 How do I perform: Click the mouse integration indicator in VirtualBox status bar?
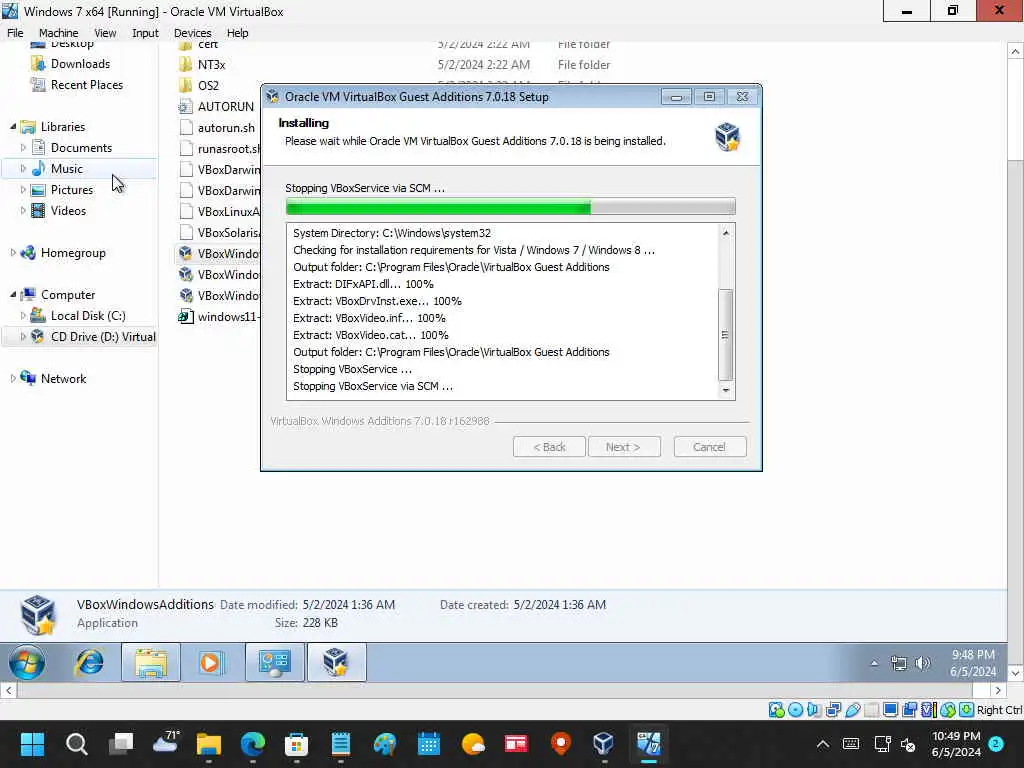[x=948, y=710]
